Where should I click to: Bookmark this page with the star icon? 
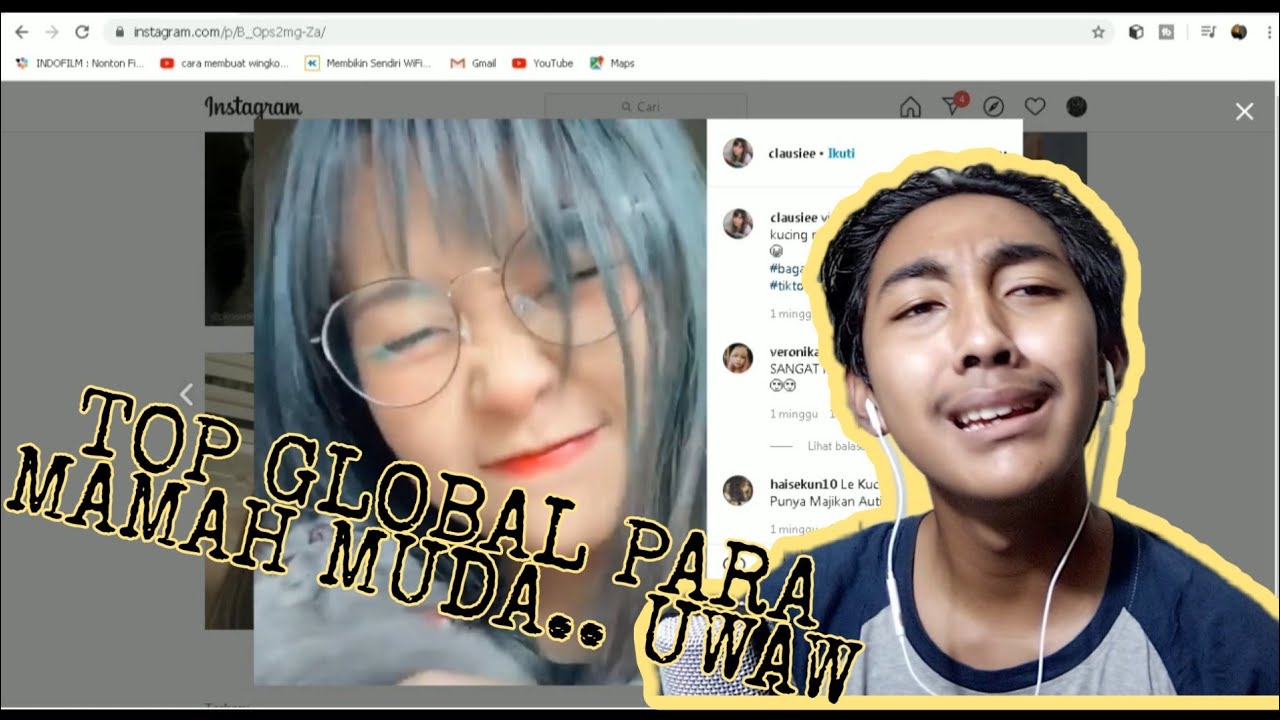(1098, 32)
